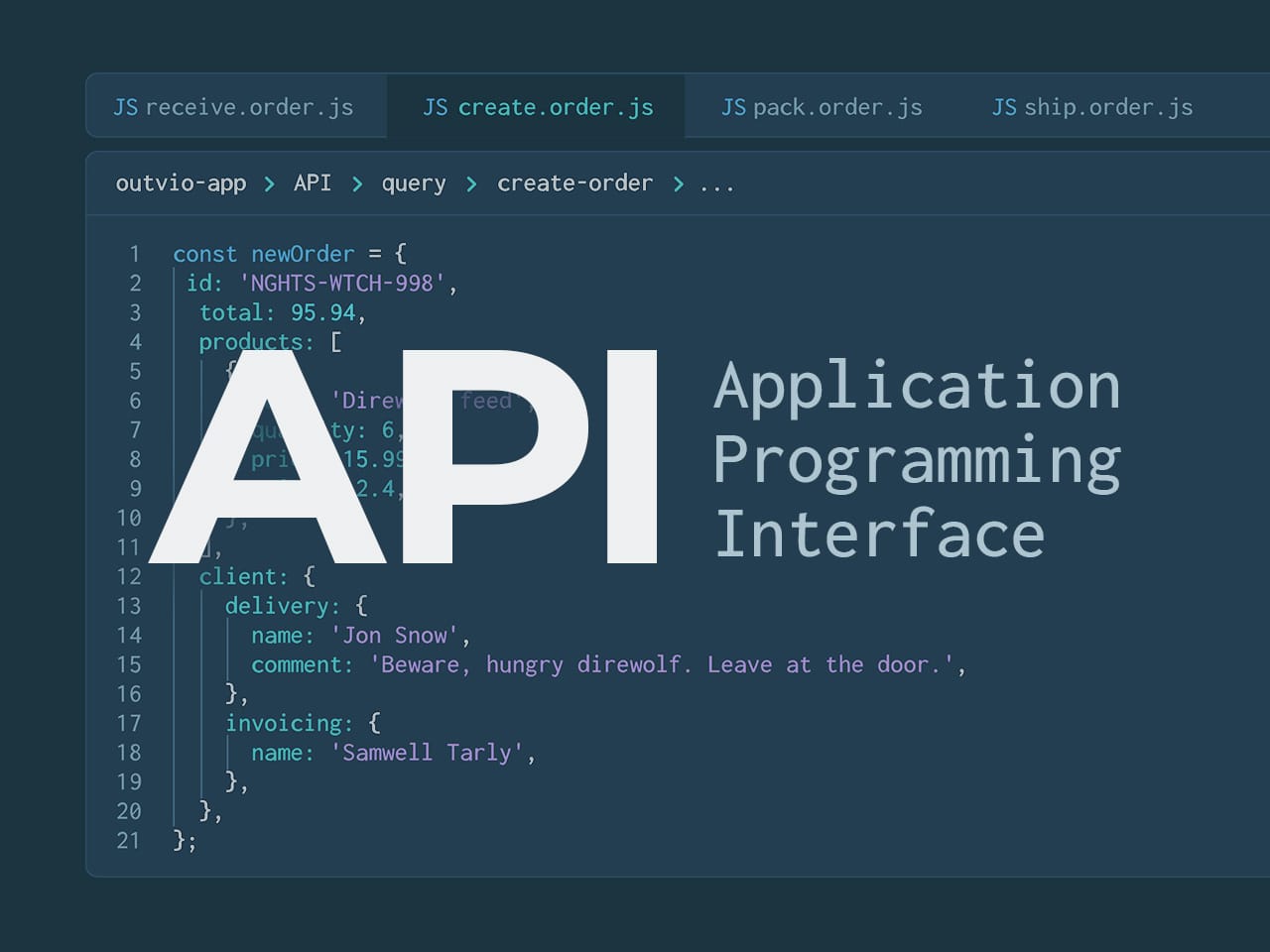This screenshot has height=952, width=1270.
Task: Select the pack.order.js file tab
Action: point(836,107)
